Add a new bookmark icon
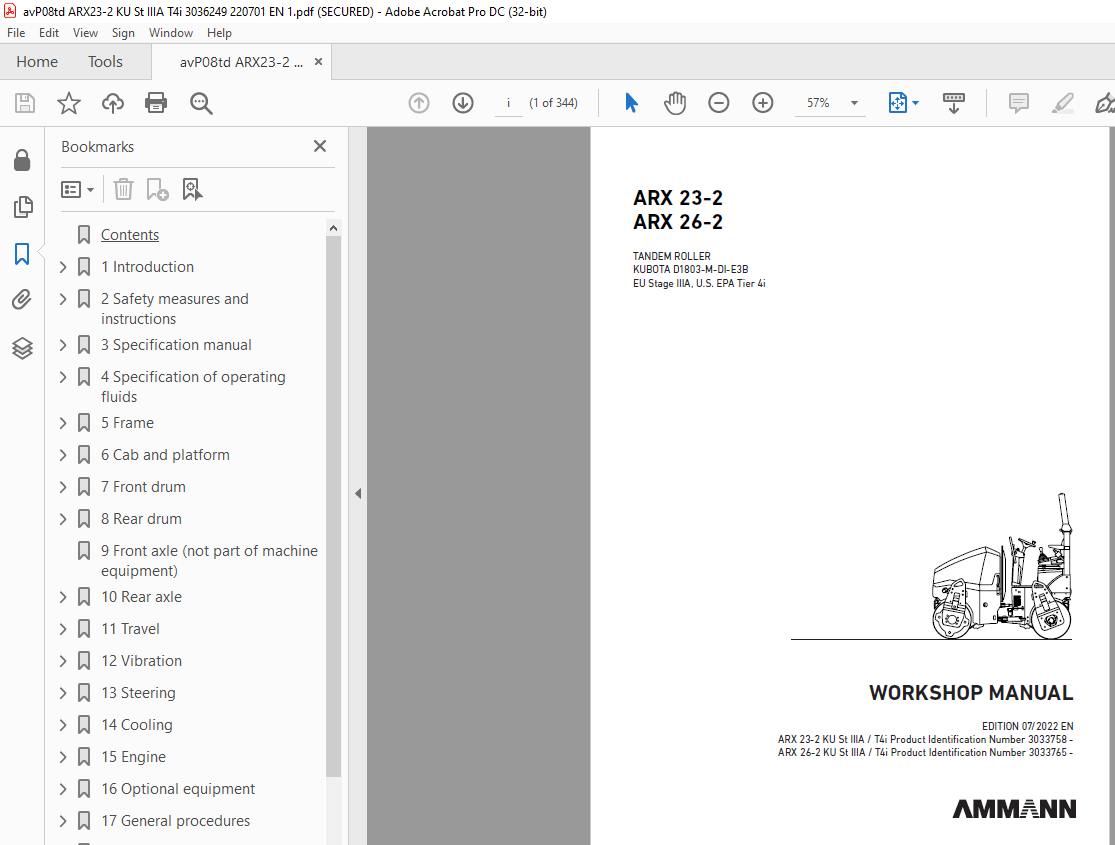Image resolution: width=1115 pixels, height=845 pixels. (157, 189)
